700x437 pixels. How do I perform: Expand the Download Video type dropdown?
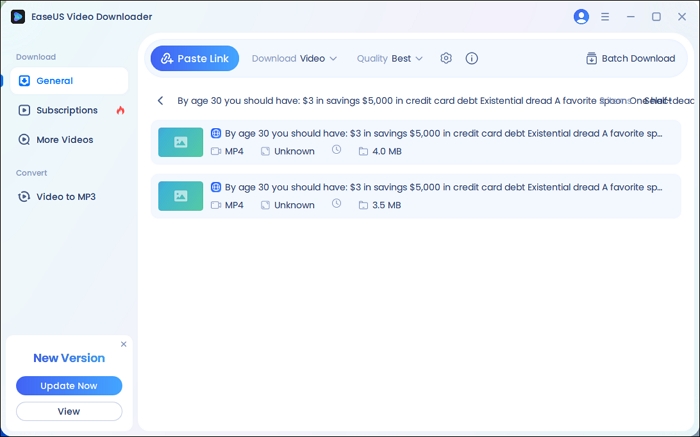[294, 59]
